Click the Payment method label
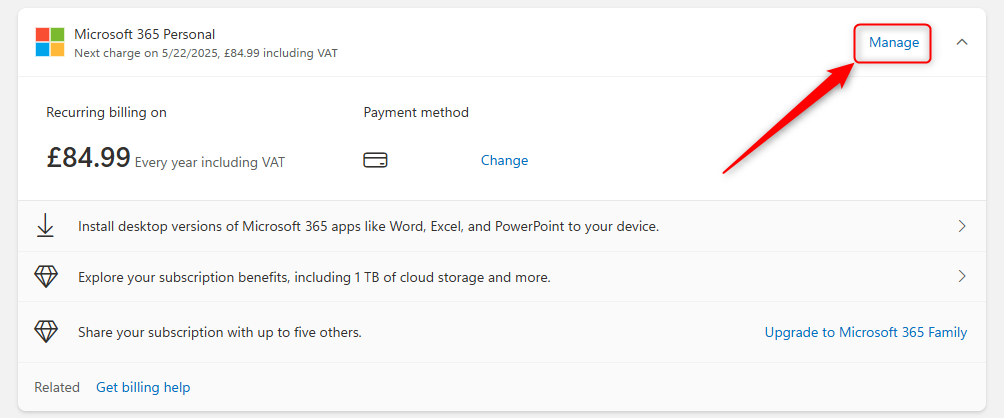 coord(416,112)
